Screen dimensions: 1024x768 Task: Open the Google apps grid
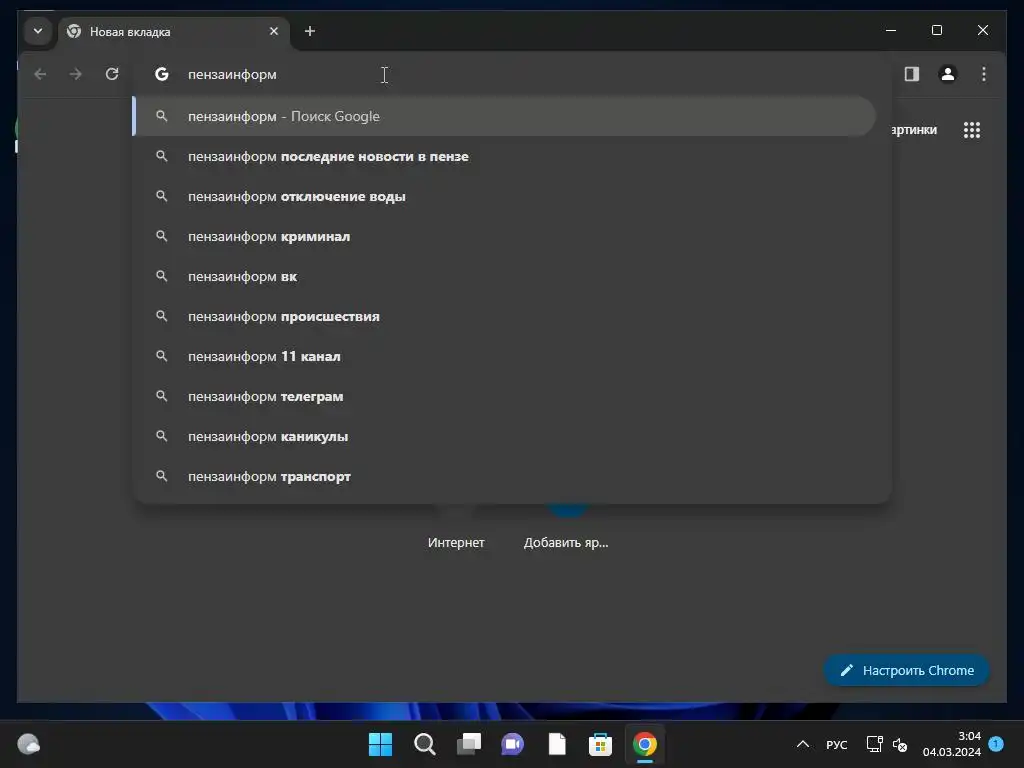(x=972, y=130)
